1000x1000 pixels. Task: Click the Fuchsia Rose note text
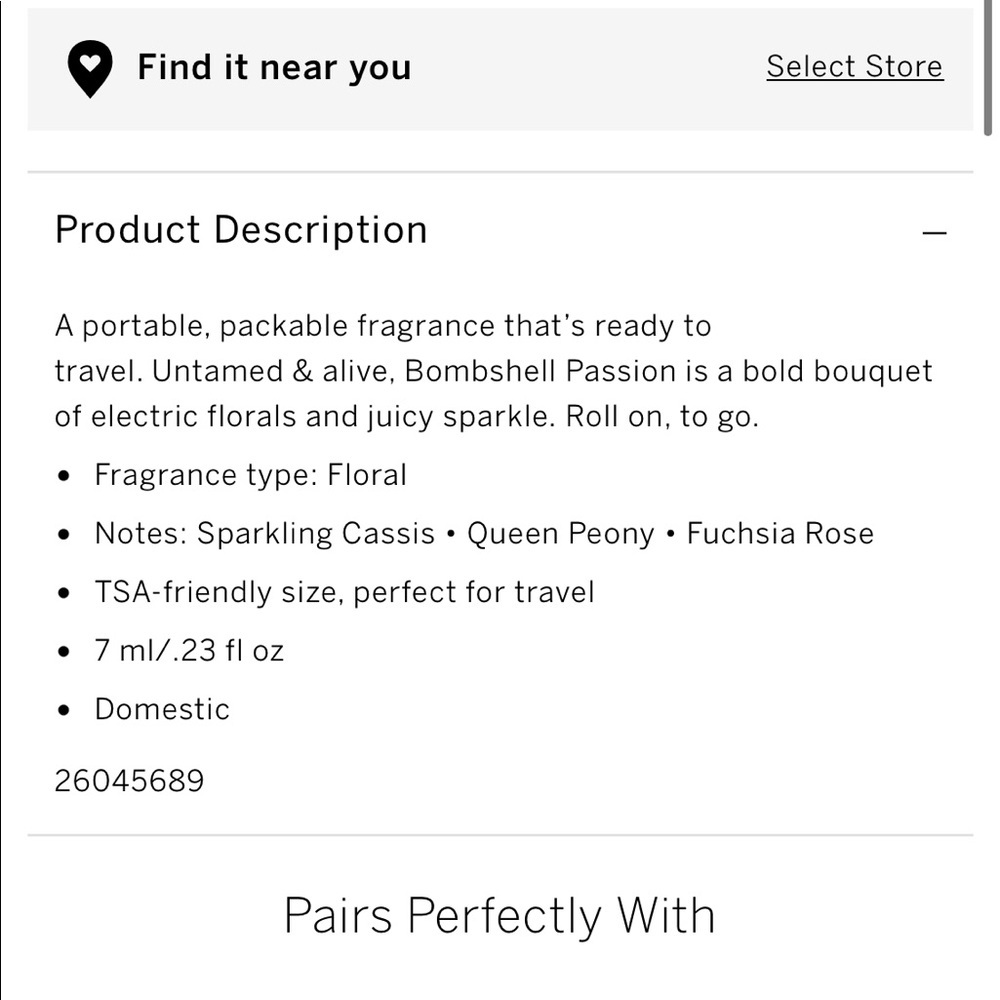(x=780, y=534)
